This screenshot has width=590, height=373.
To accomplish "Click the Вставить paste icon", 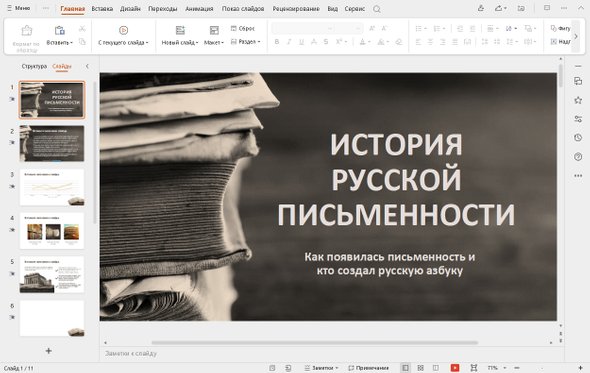I will tap(59, 30).
